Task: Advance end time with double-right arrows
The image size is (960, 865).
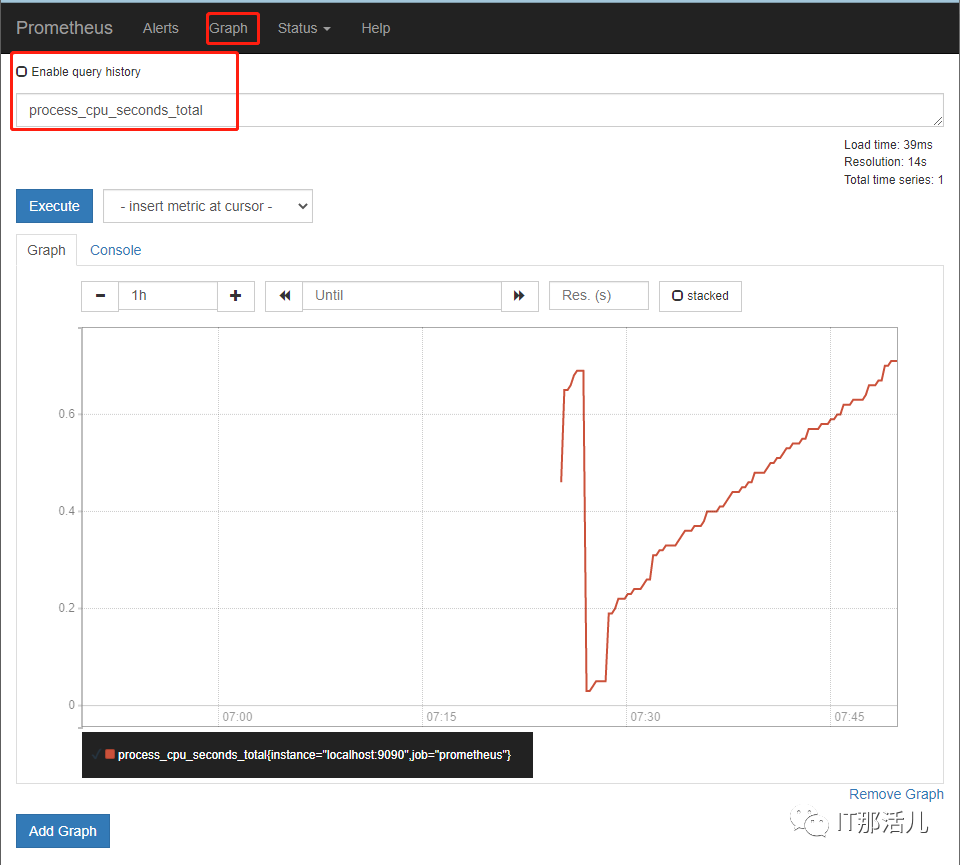Action: click(x=519, y=296)
